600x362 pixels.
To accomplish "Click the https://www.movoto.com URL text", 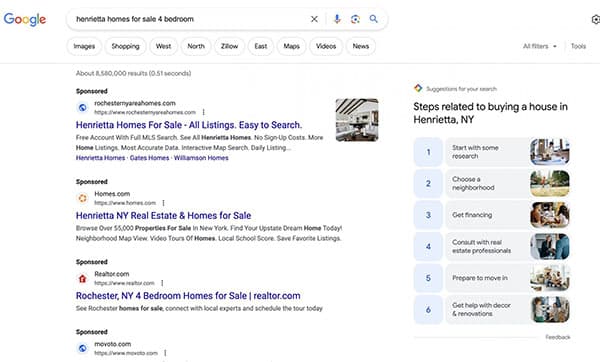I will (126, 353).
